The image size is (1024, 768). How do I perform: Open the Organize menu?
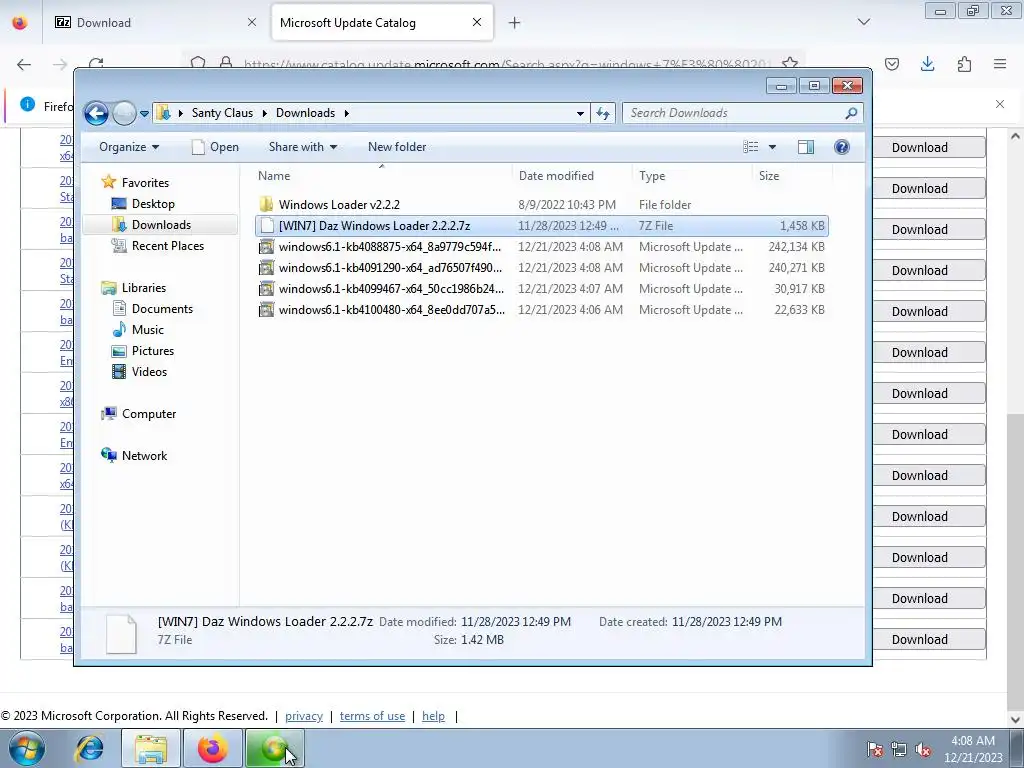[x=129, y=147]
